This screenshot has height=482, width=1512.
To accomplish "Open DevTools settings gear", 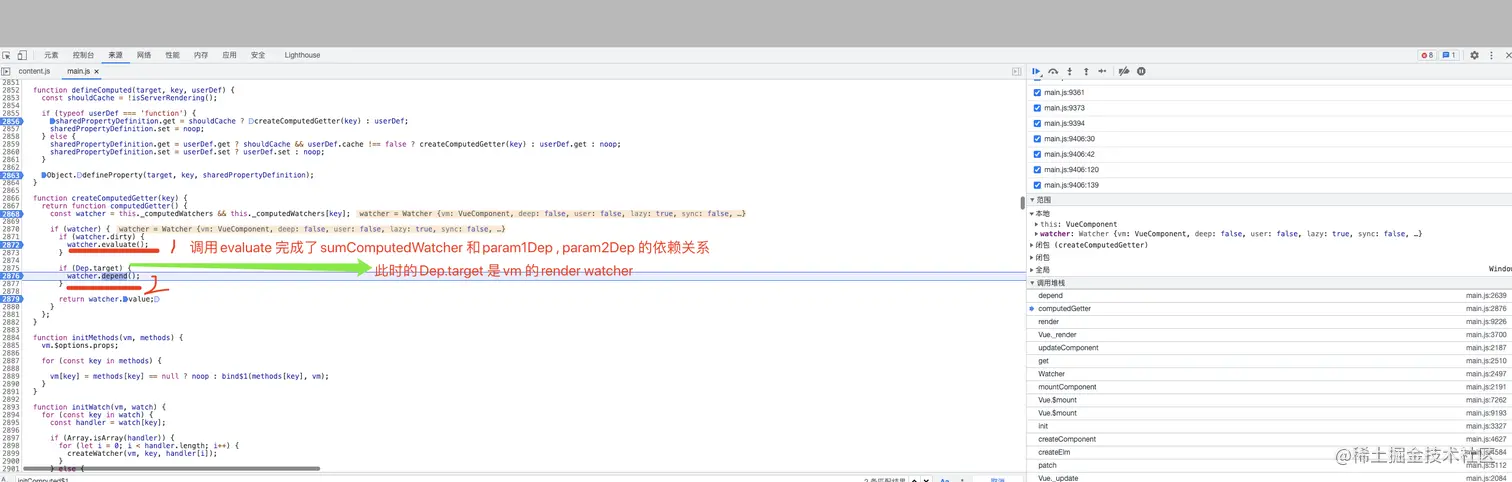I will (x=1474, y=55).
